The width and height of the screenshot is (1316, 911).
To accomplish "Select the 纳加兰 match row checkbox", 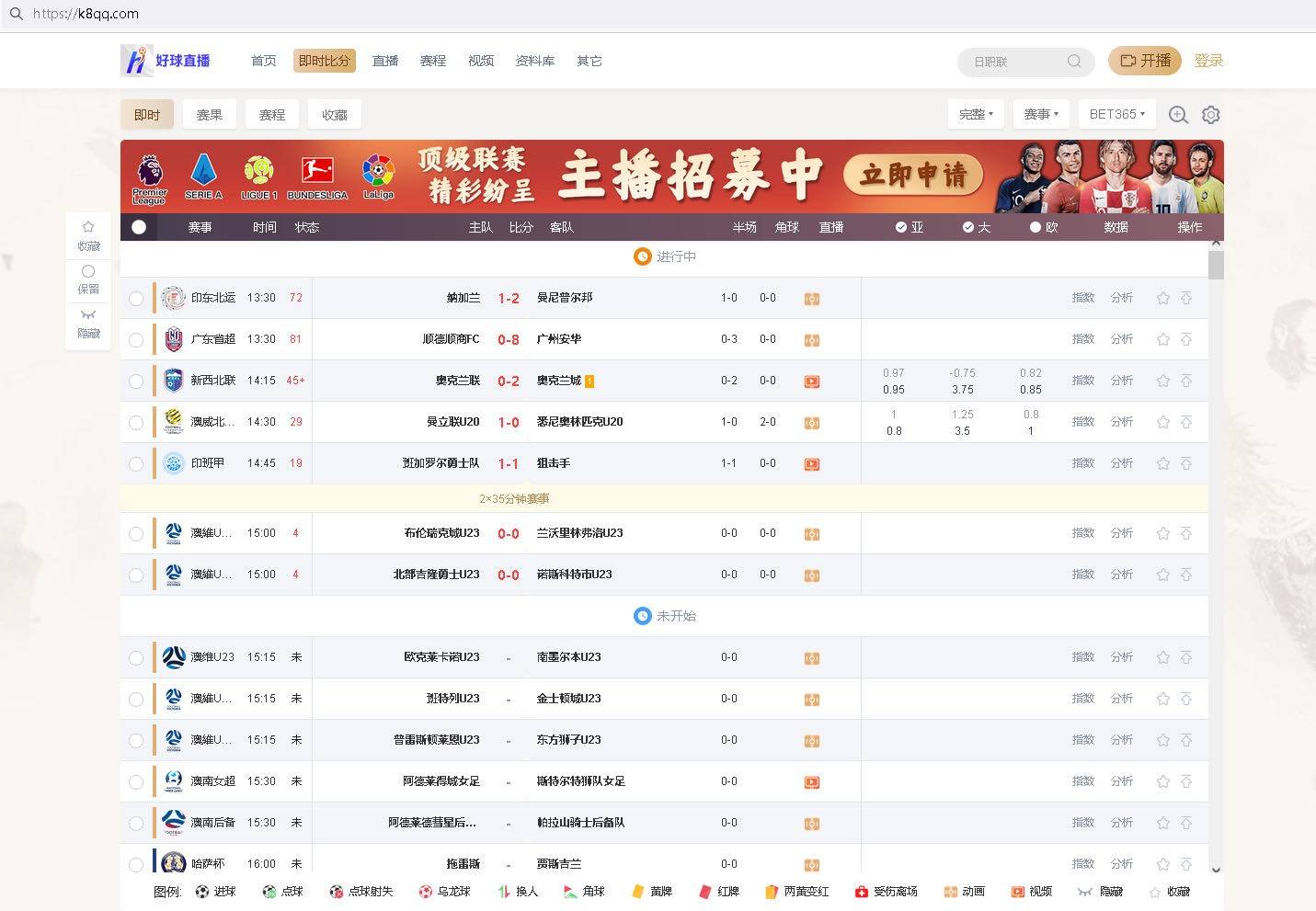I will click(x=136, y=299).
